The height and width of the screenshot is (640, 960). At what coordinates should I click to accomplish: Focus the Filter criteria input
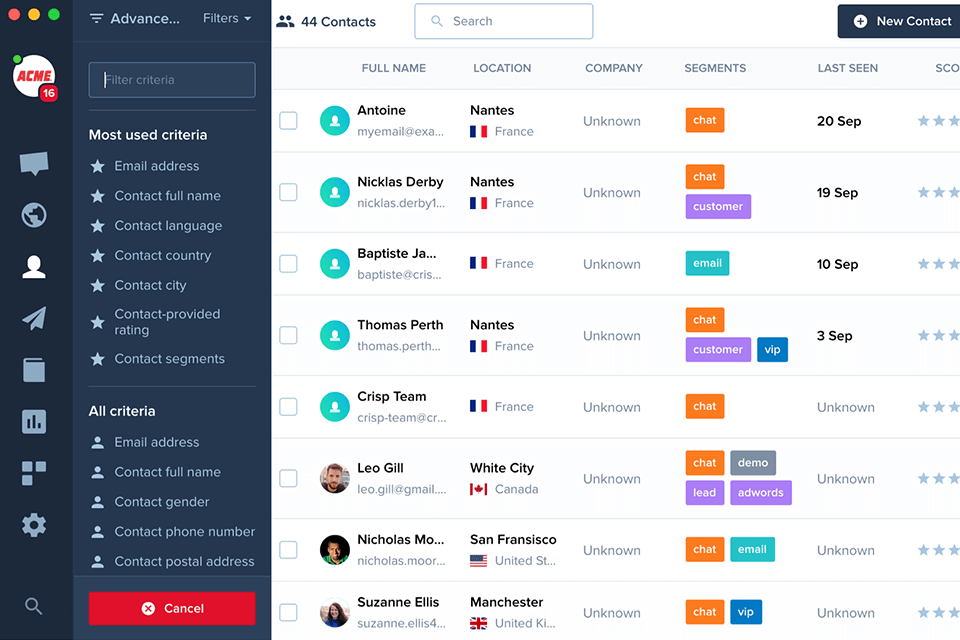pos(172,80)
